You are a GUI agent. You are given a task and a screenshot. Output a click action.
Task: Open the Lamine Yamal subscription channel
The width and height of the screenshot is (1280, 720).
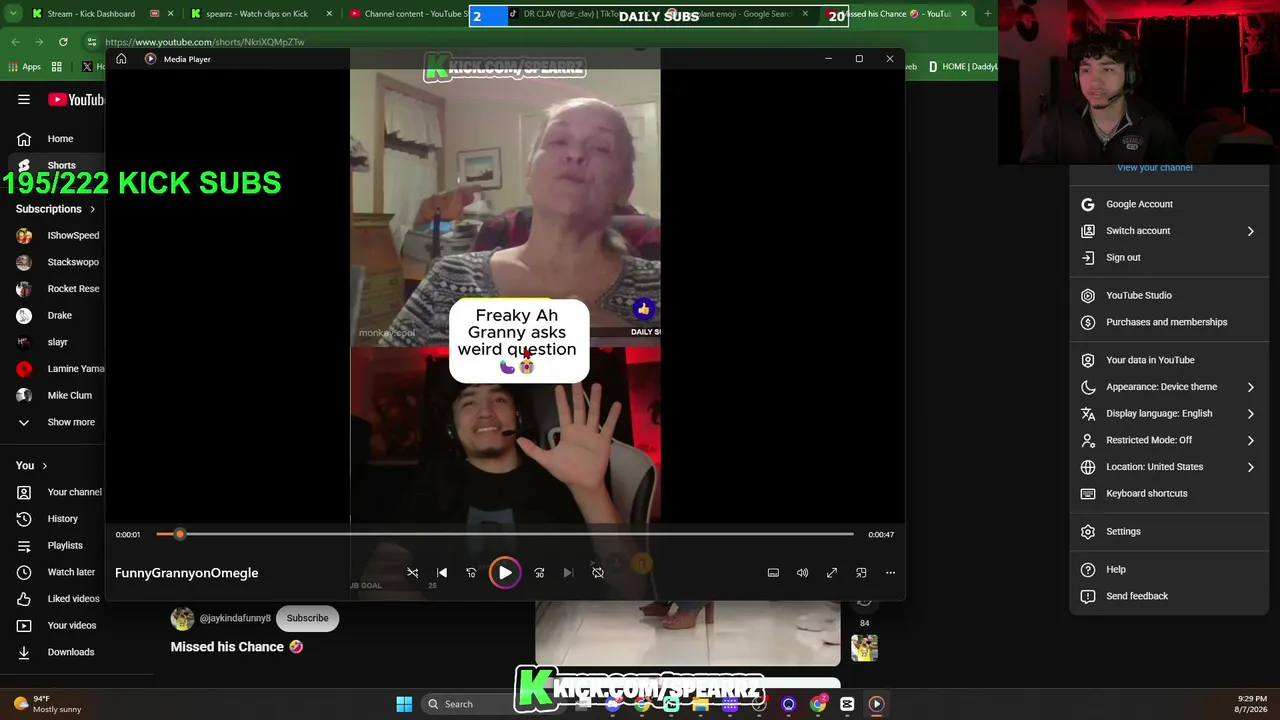pyautogui.click(x=60, y=369)
